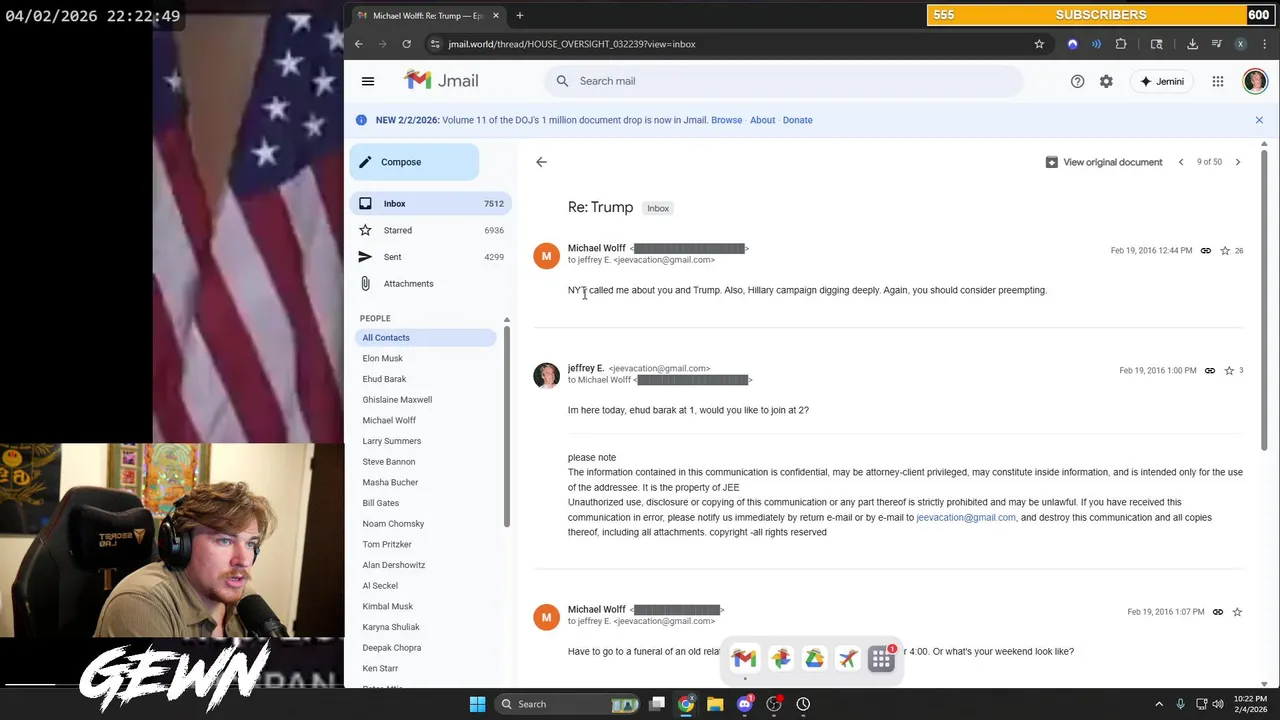Select the Michael Wolff: Re: Trump tab
1280x720 pixels.
[427, 16]
